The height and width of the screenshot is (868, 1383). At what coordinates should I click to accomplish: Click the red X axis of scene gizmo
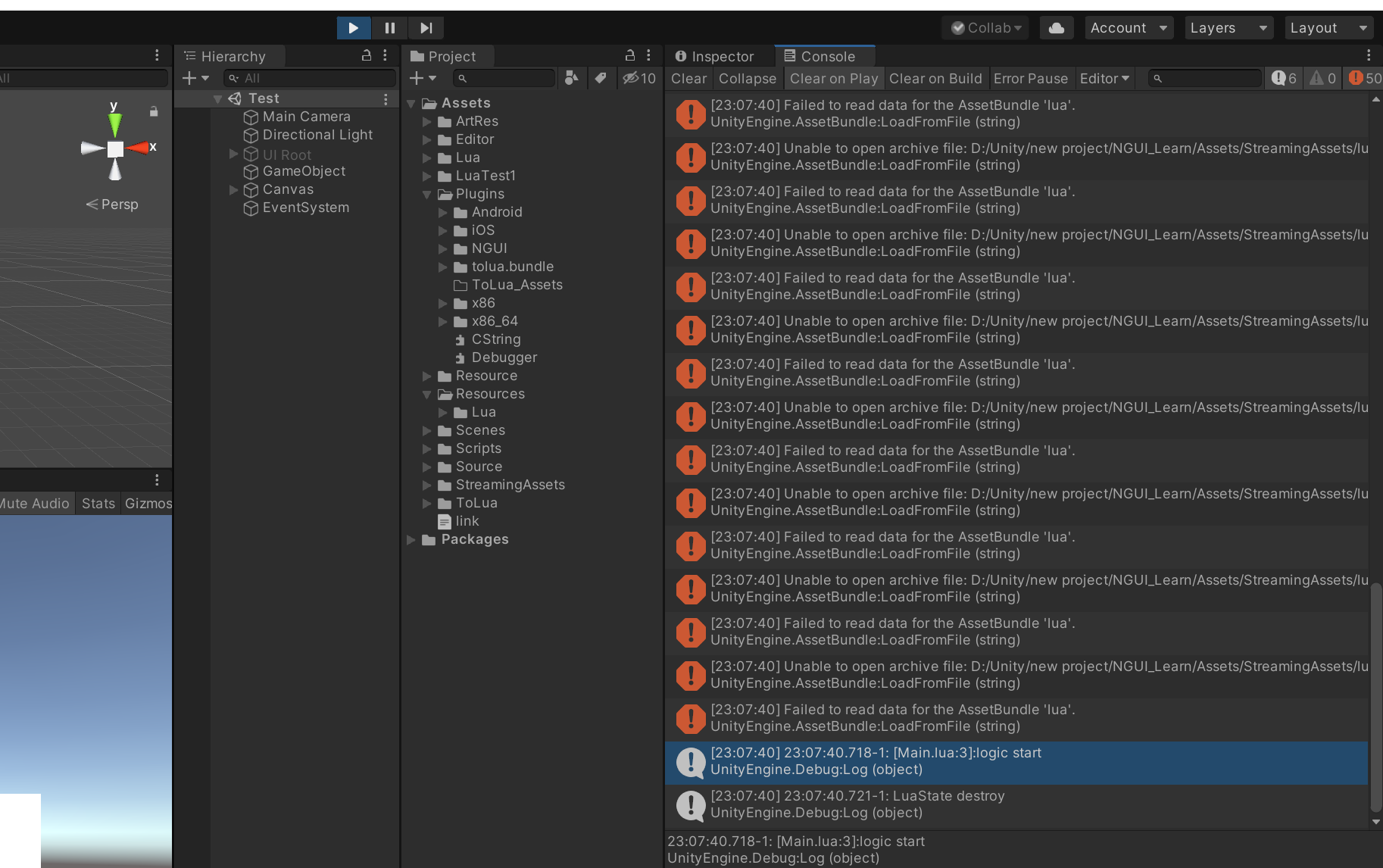tap(139, 148)
